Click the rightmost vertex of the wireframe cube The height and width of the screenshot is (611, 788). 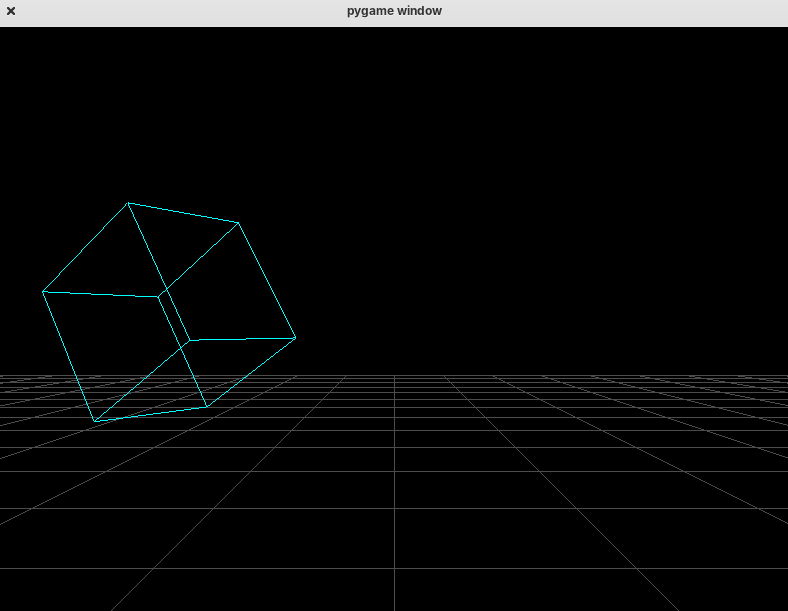pos(295,338)
